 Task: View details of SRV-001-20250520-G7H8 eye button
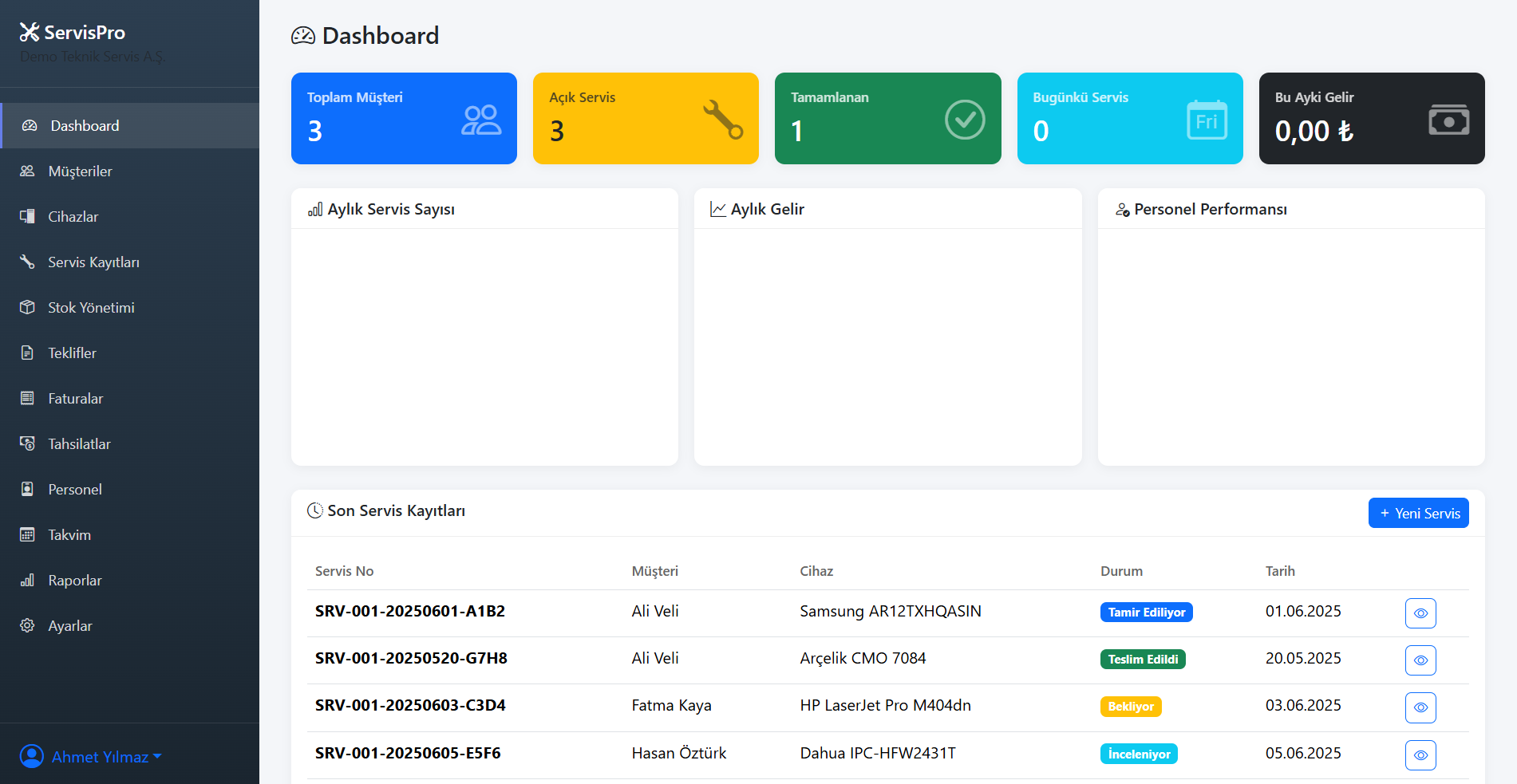[1420, 660]
